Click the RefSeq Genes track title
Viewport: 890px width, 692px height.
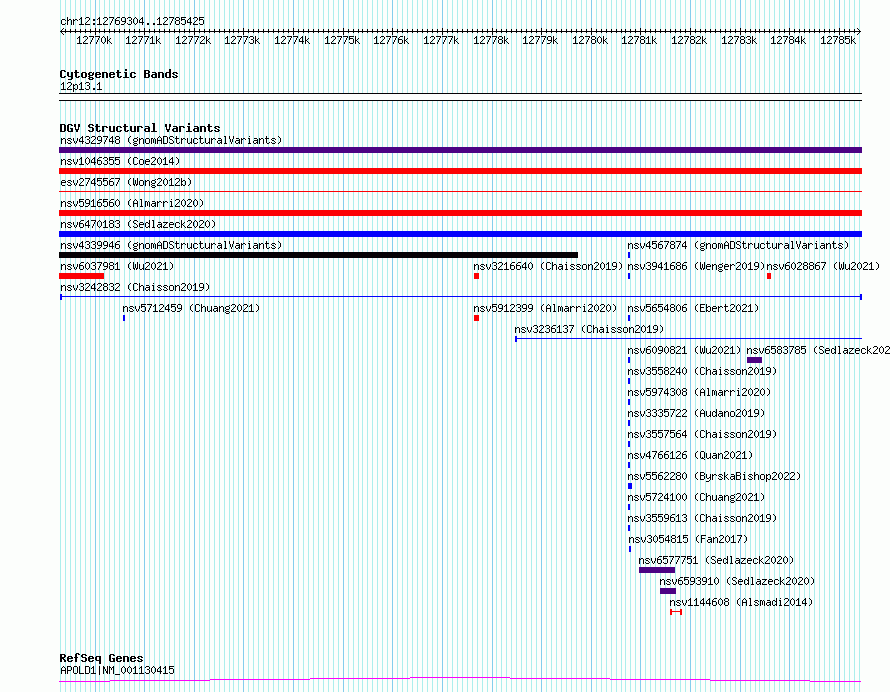[101, 659]
